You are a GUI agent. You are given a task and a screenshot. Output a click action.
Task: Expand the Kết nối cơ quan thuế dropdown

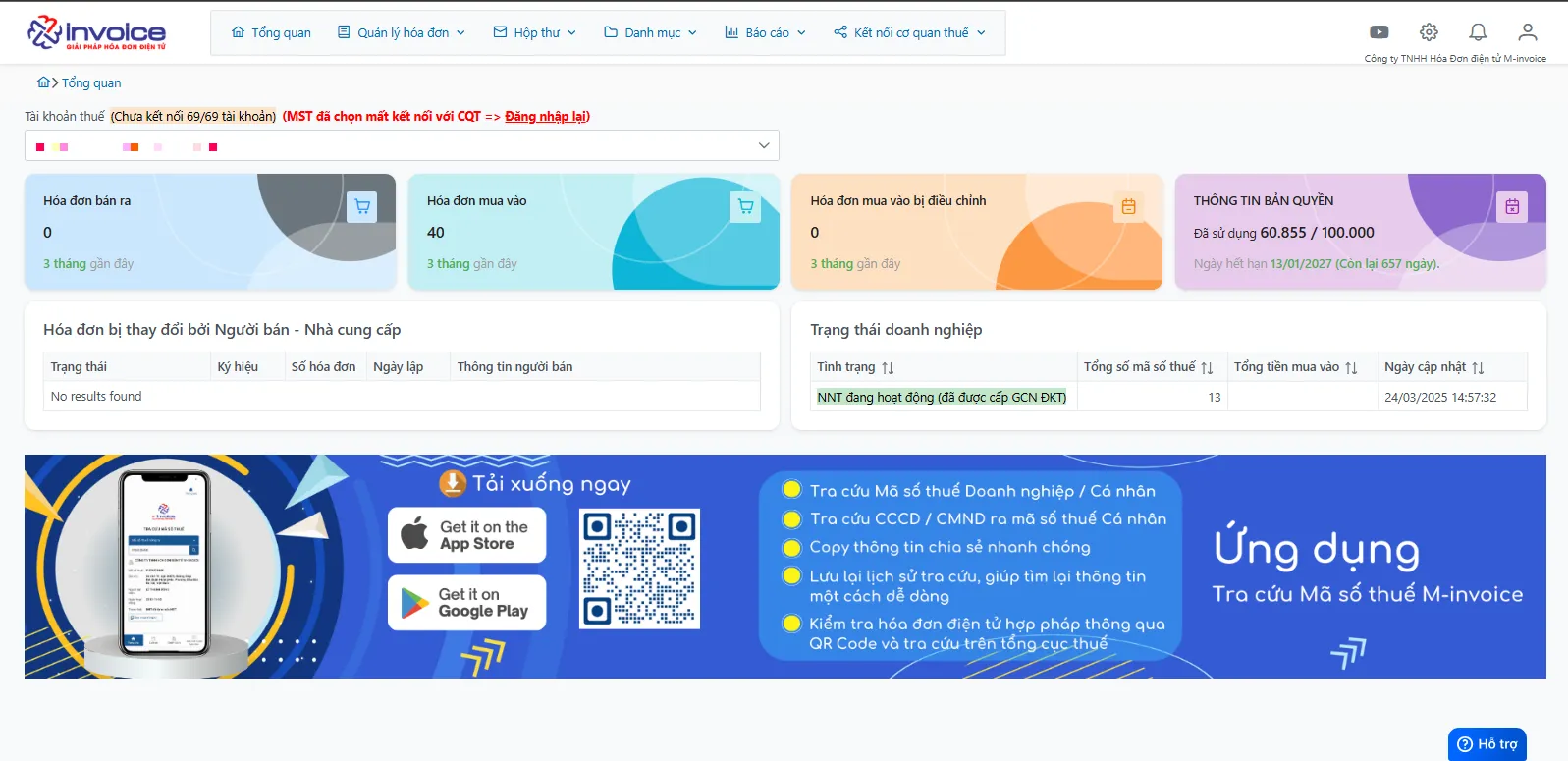(x=909, y=32)
